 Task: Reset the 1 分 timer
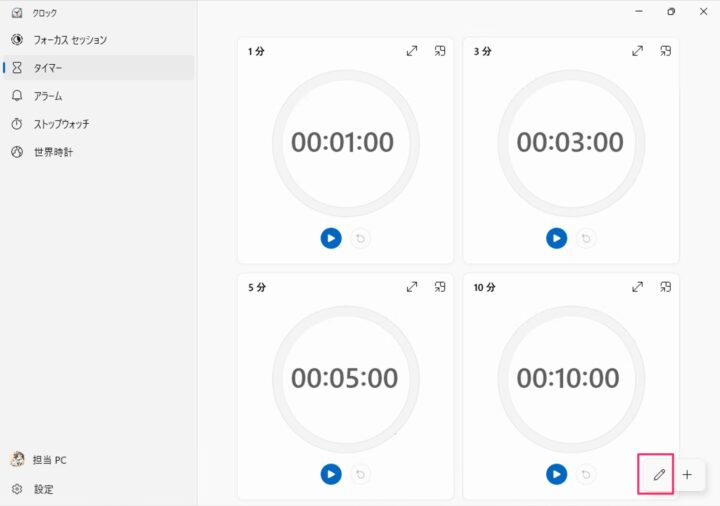click(x=360, y=238)
